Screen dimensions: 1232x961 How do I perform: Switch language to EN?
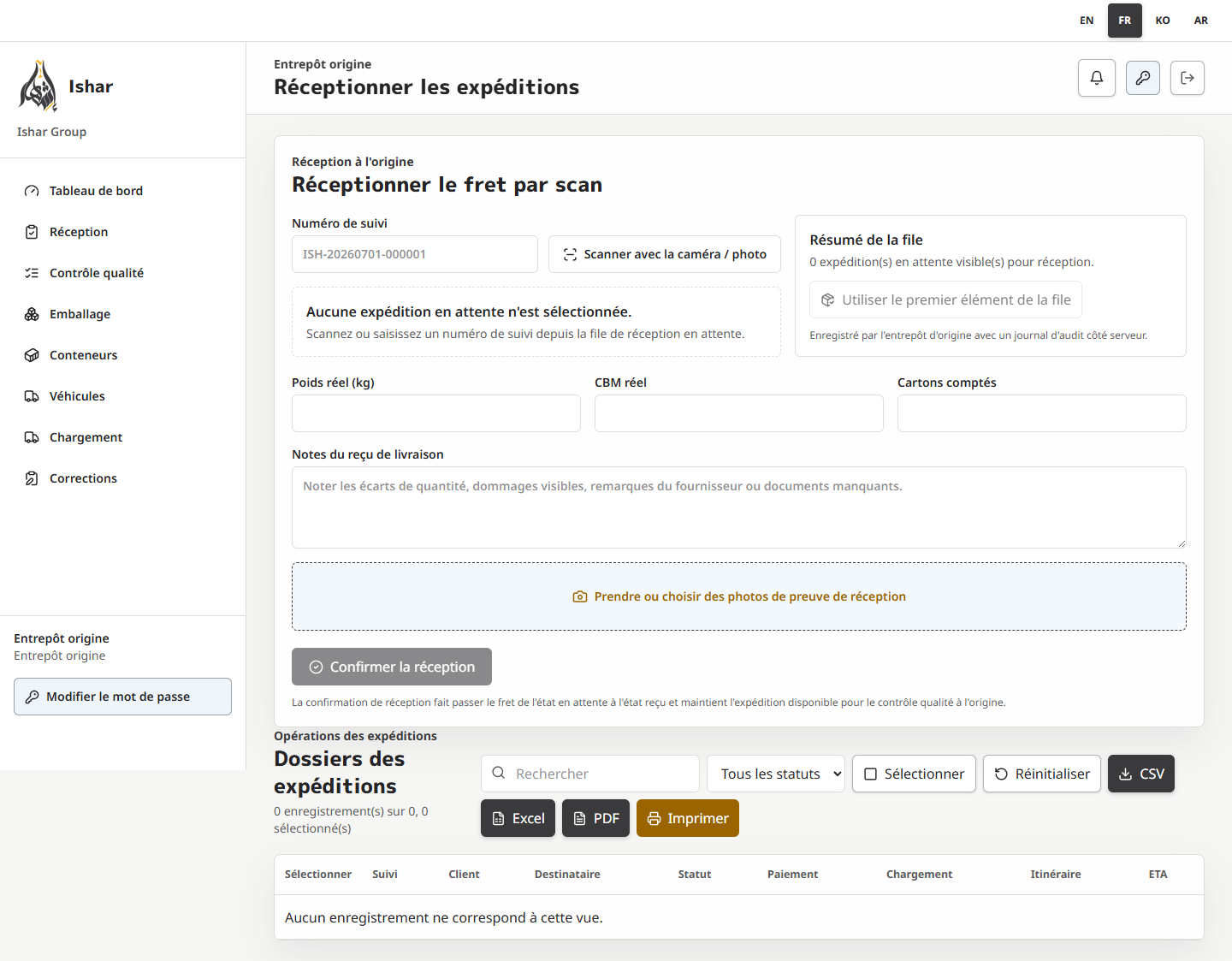tap(1087, 21)
